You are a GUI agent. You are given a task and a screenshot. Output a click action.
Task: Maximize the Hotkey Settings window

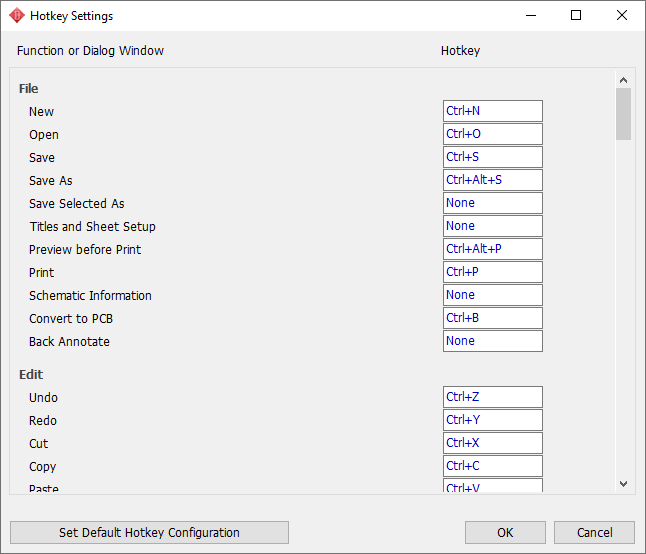click(576, 15)
